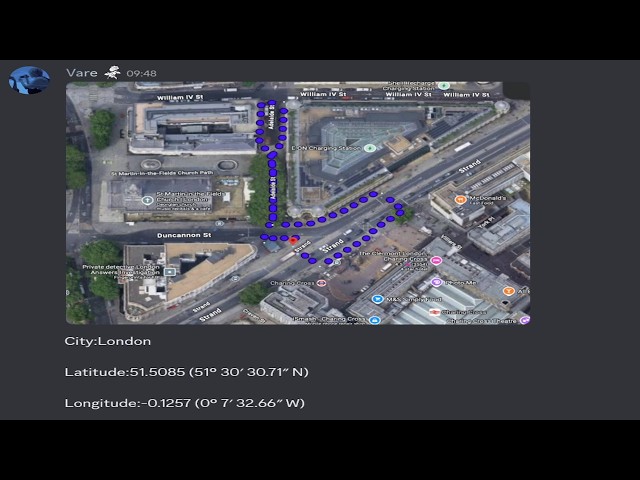Click the green E.ON Charging Station pin
Image resolution: width=640 pixels, height=480 pixels.
click(x=370, y=148)
